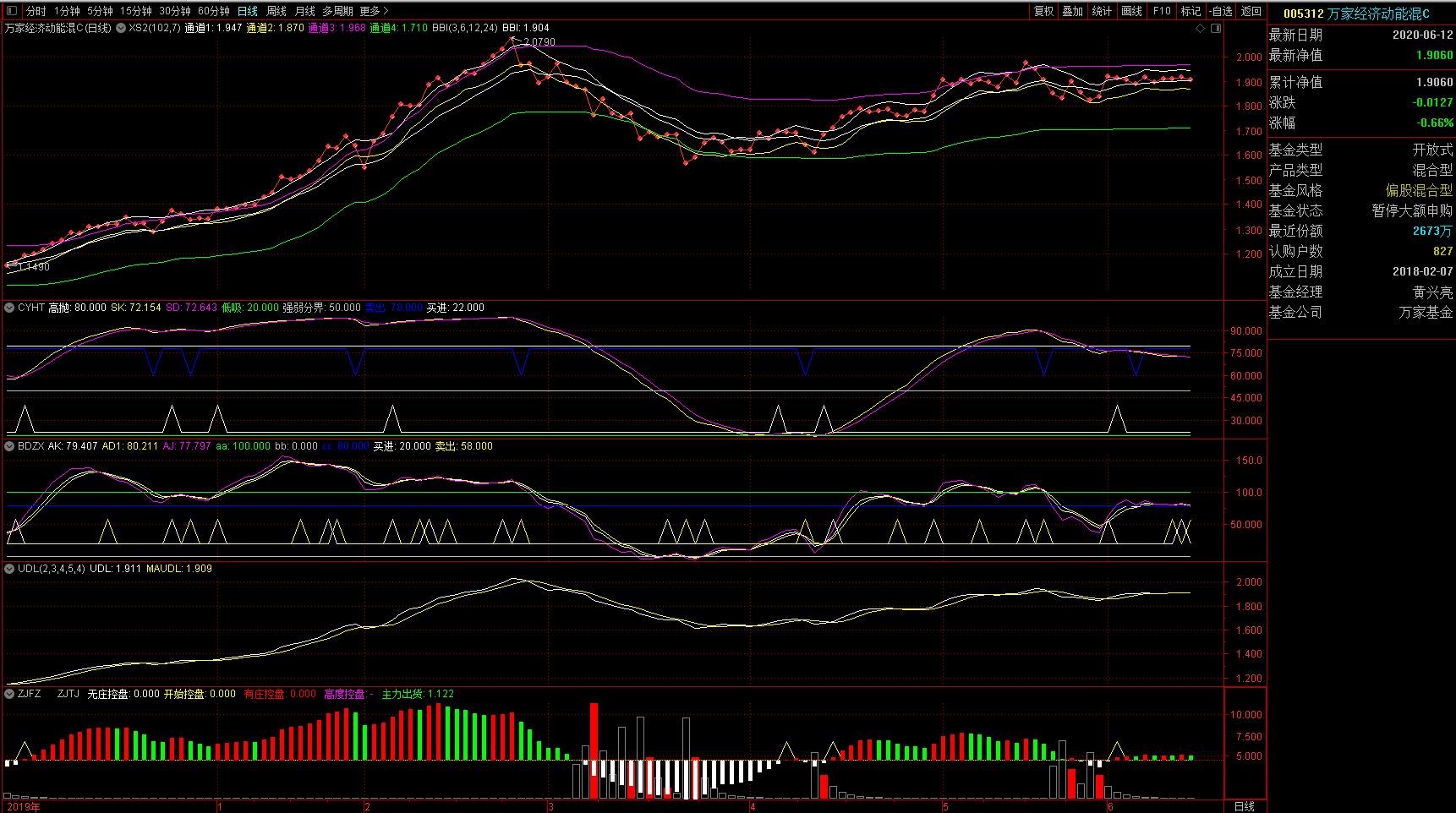Expand the 更多 periods menu

[x=375, y=11]
